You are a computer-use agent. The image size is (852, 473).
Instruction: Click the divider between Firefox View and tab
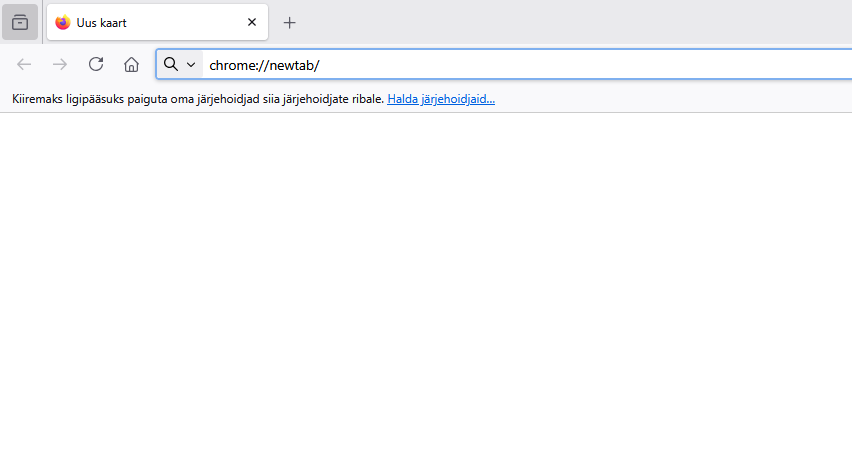(42, 22)
